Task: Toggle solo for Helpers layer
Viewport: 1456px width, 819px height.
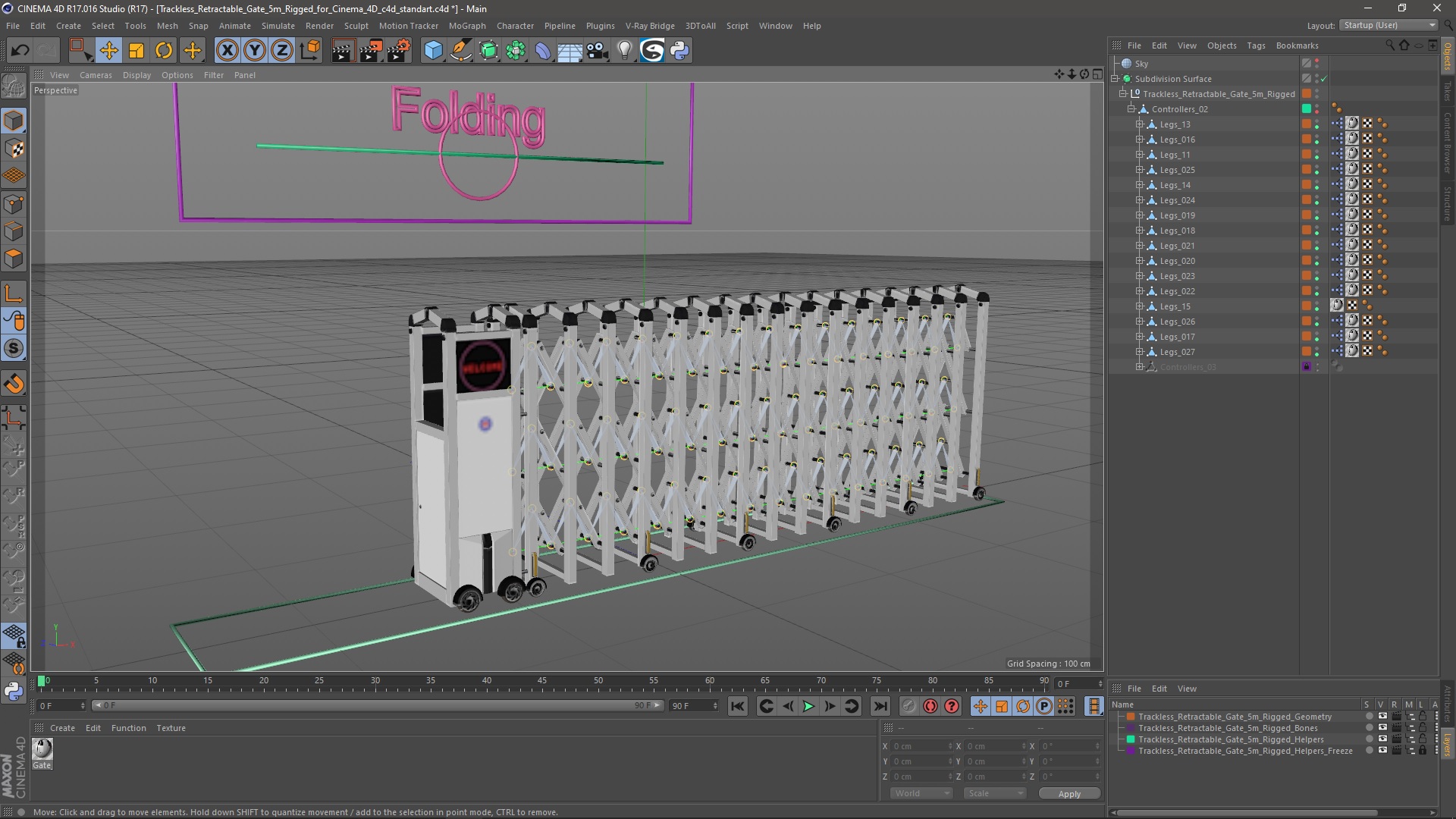Action: pos(1369,739)
